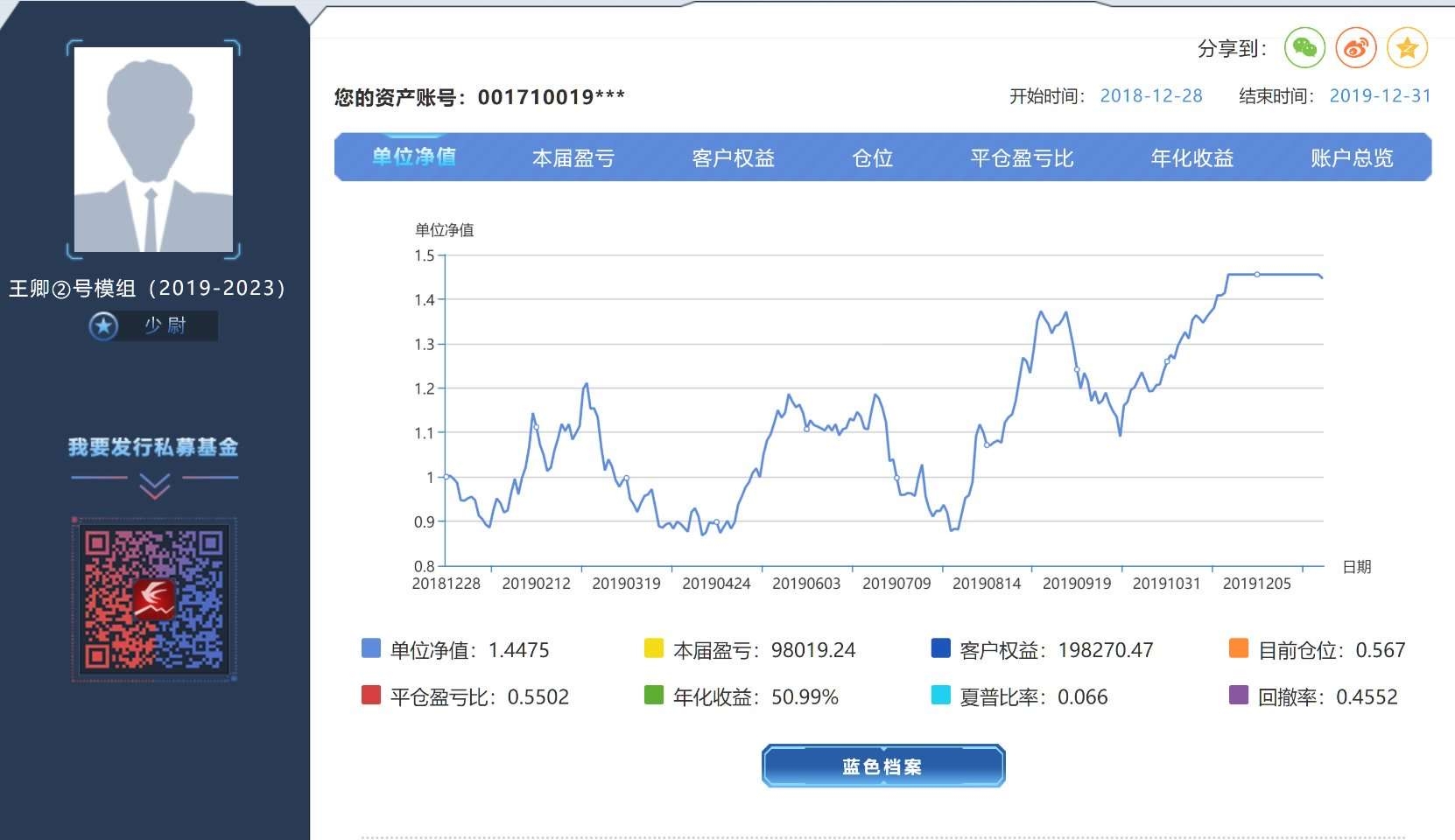Click the 单位净值: 1.4475 value text

(470, 650)
